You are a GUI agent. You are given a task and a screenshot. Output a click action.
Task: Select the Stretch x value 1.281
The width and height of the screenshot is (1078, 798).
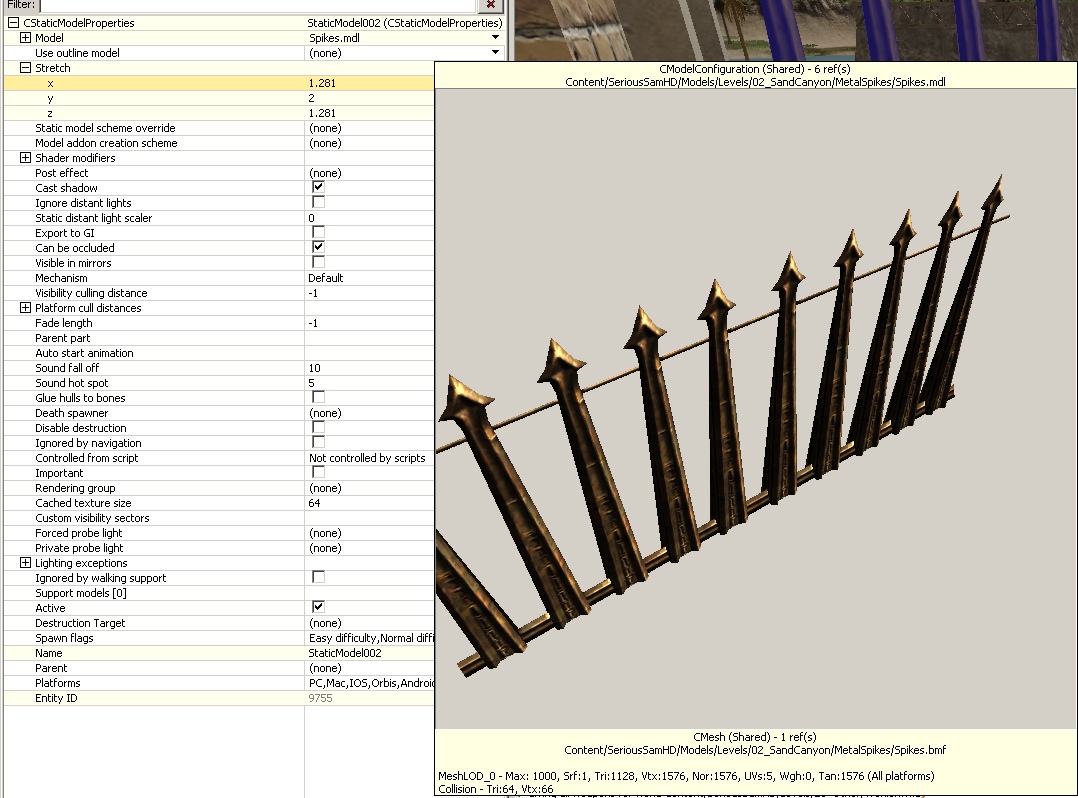tap(322, 83)
